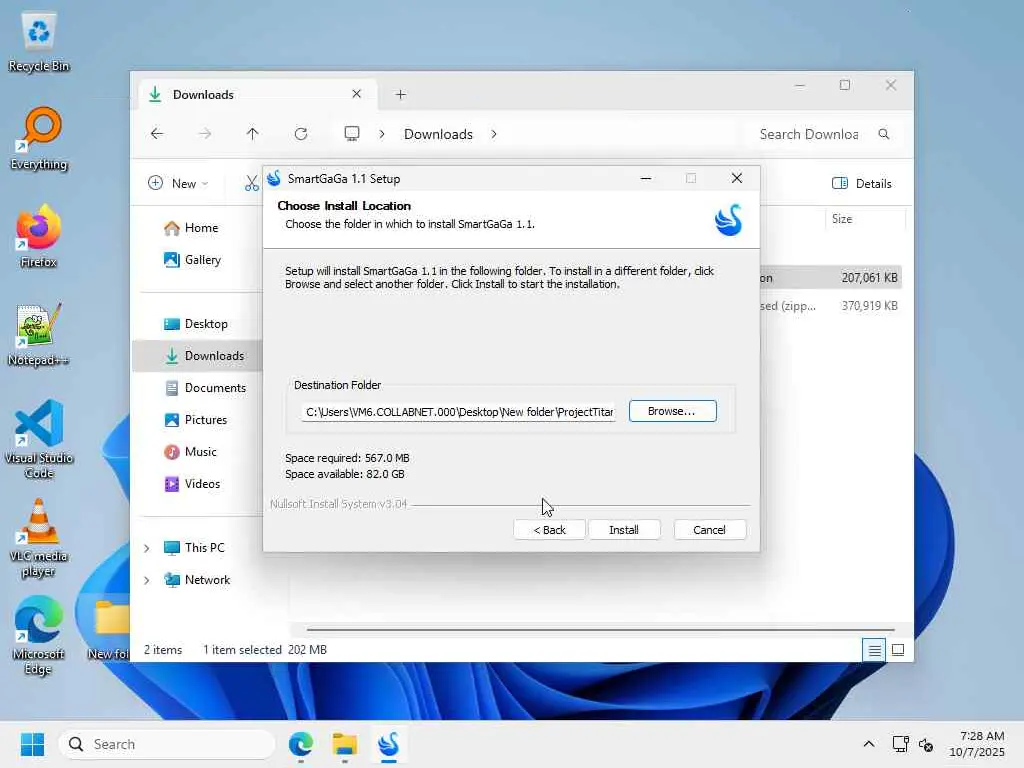Image resolution: width=1024 pixels, height=768 pixels.
Task: Click the < Back button
Action: pyautogui.click(x=549, y=530)
